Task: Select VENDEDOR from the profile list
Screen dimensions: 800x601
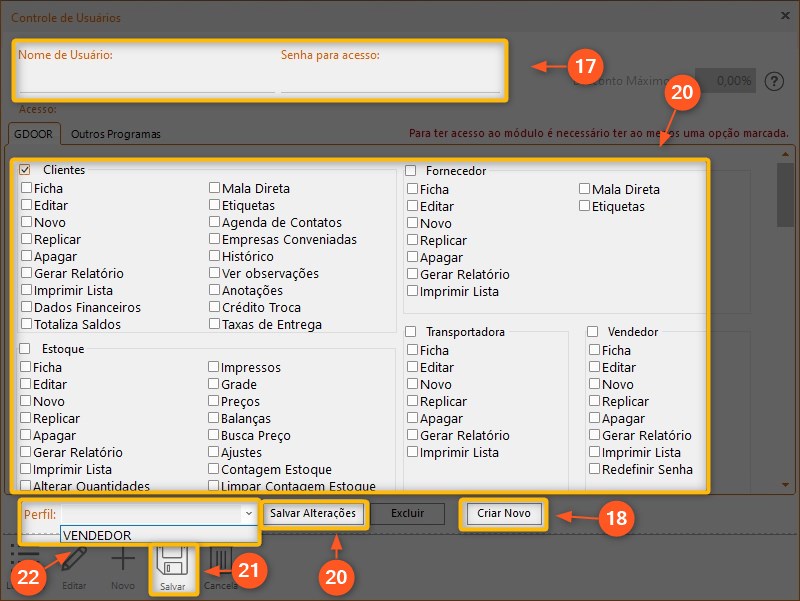Action: click(x=98, y=535)
